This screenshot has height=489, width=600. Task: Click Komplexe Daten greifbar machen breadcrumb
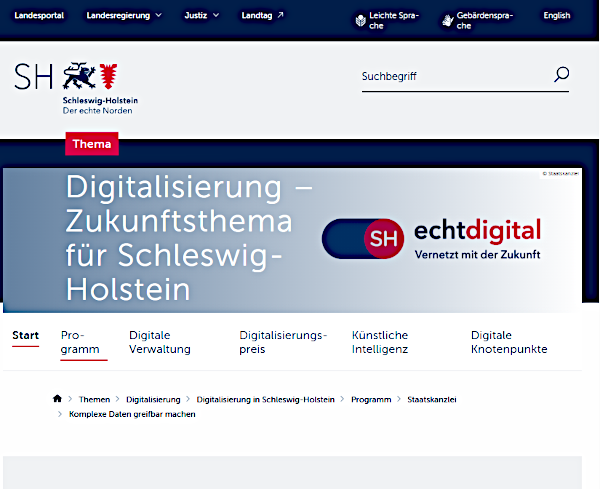[132, 414]
